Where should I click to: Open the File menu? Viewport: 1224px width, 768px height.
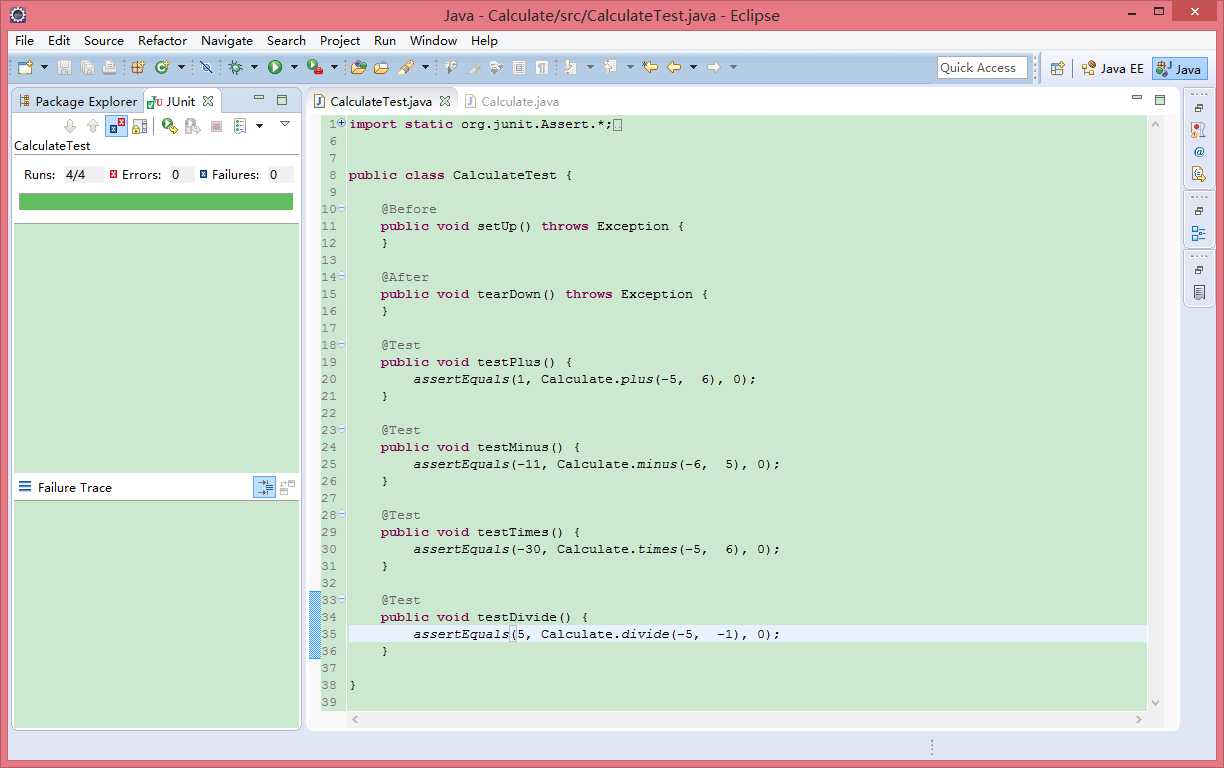pos(25,41)
